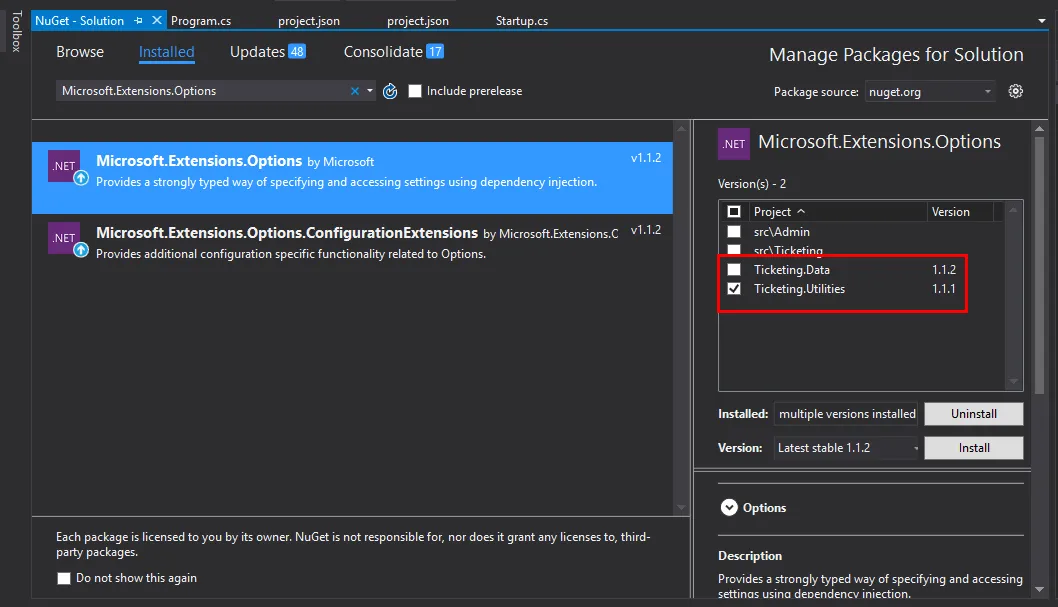Viewport: 1058px width, 607px height.
Task: Click .NET icon of selected Microsoft.Extensions.Options package
Action: point(65,167)
